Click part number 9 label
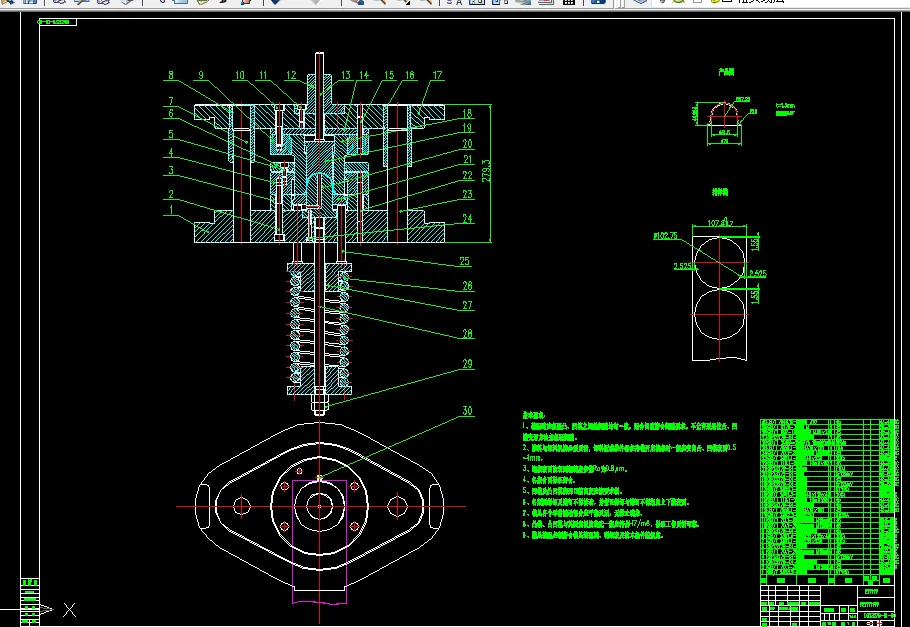 pyautogui.click(x=201, y=75)
